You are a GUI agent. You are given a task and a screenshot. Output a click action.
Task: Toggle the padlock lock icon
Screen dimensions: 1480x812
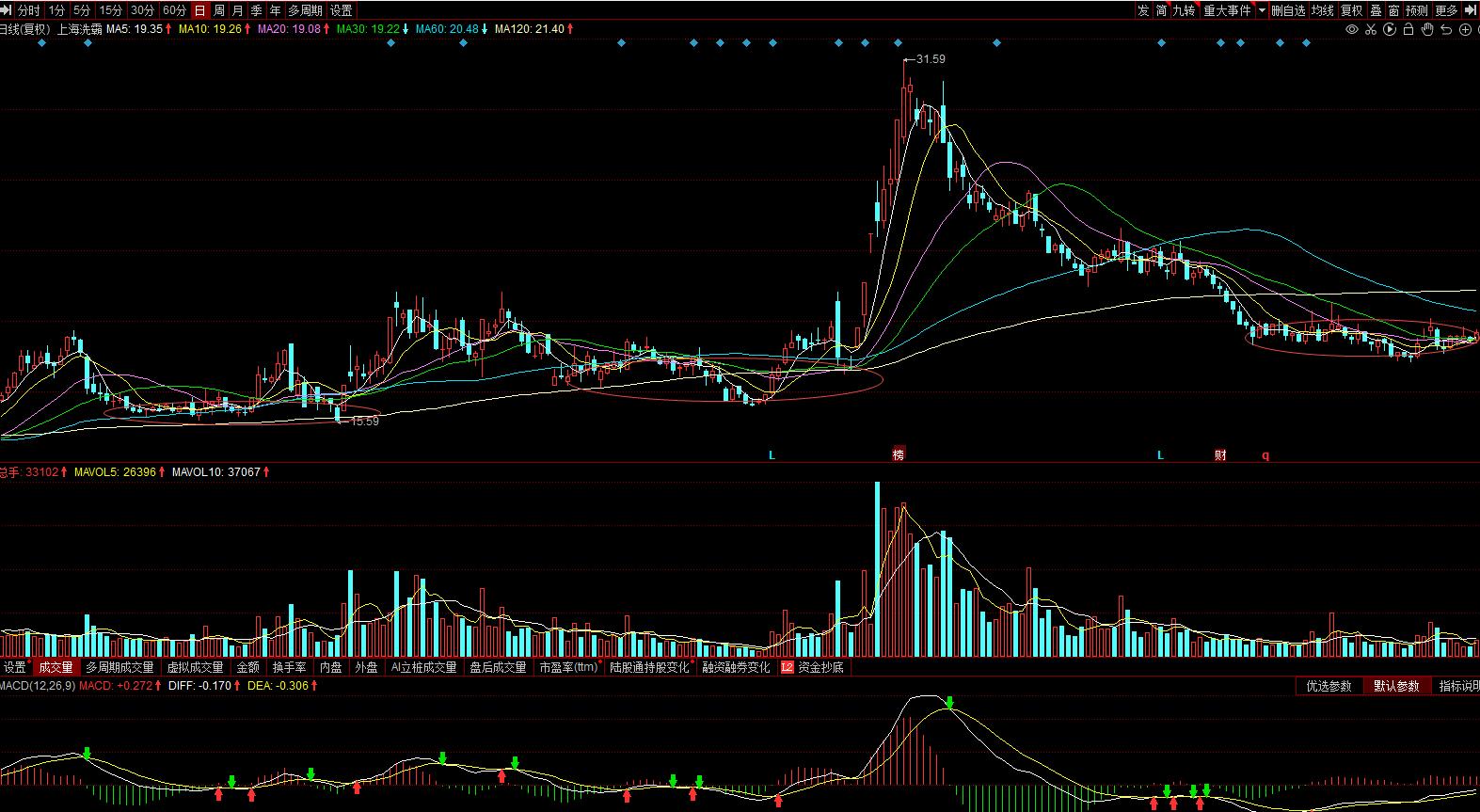tap(1408, 29)
